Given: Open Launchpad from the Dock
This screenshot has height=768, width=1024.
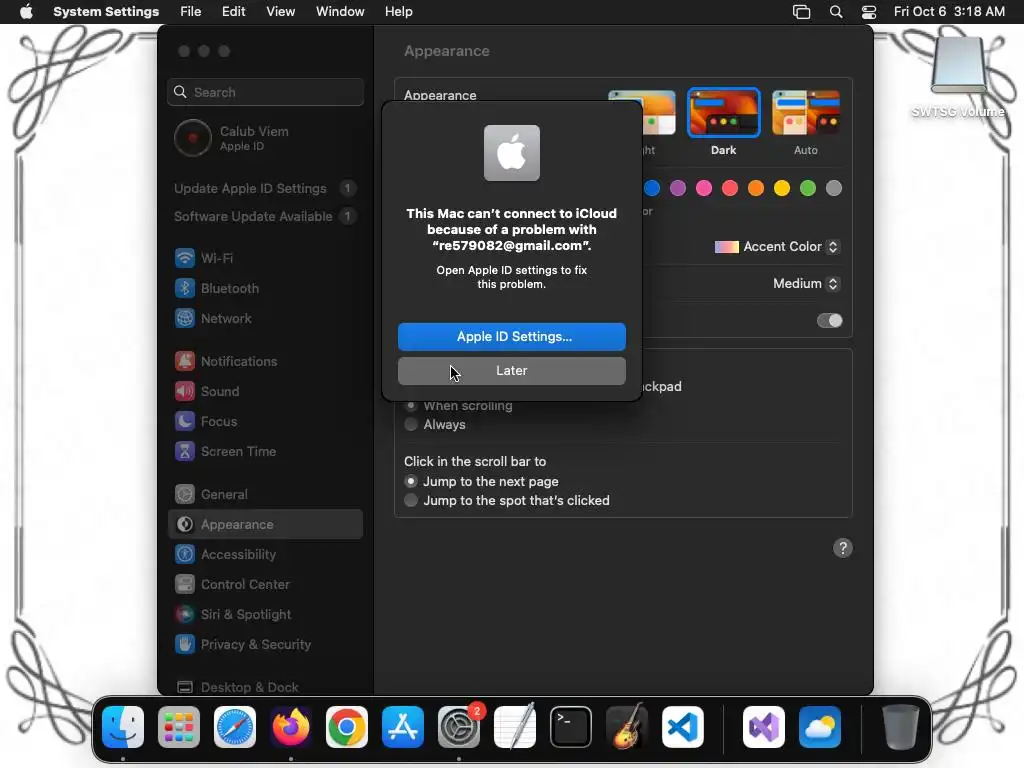Looking at the screenshot, I should pos(179,727).
